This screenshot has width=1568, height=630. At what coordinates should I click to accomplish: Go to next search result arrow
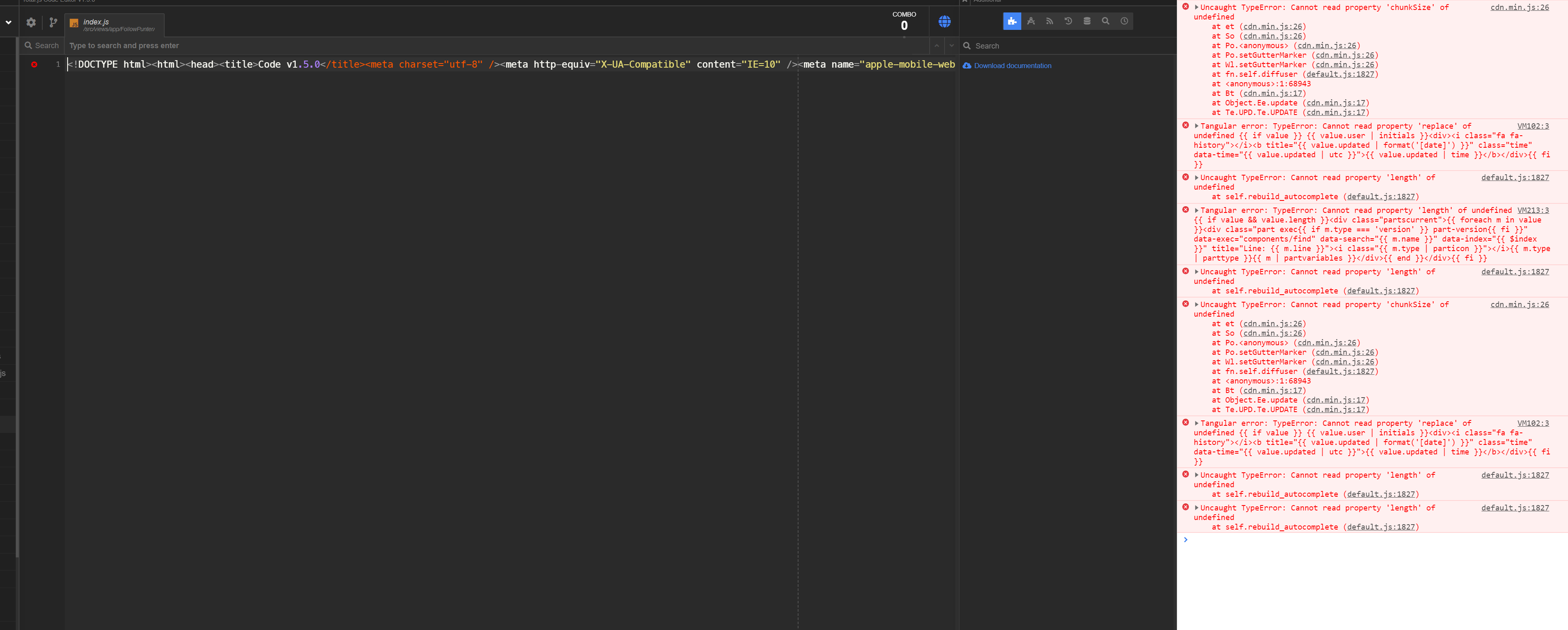tap(952, 46)
